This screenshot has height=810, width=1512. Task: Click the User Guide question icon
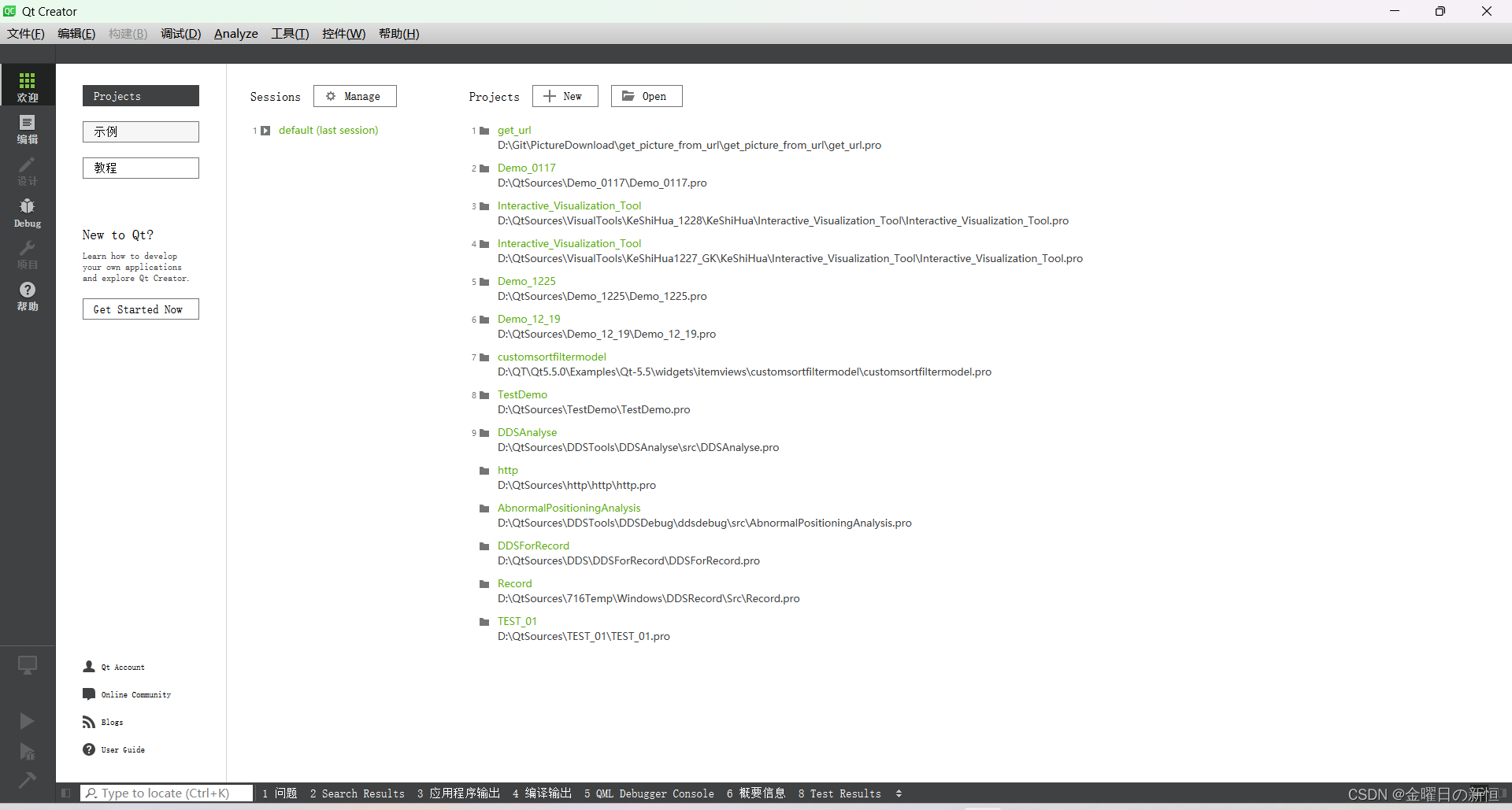tap(89, 749)
